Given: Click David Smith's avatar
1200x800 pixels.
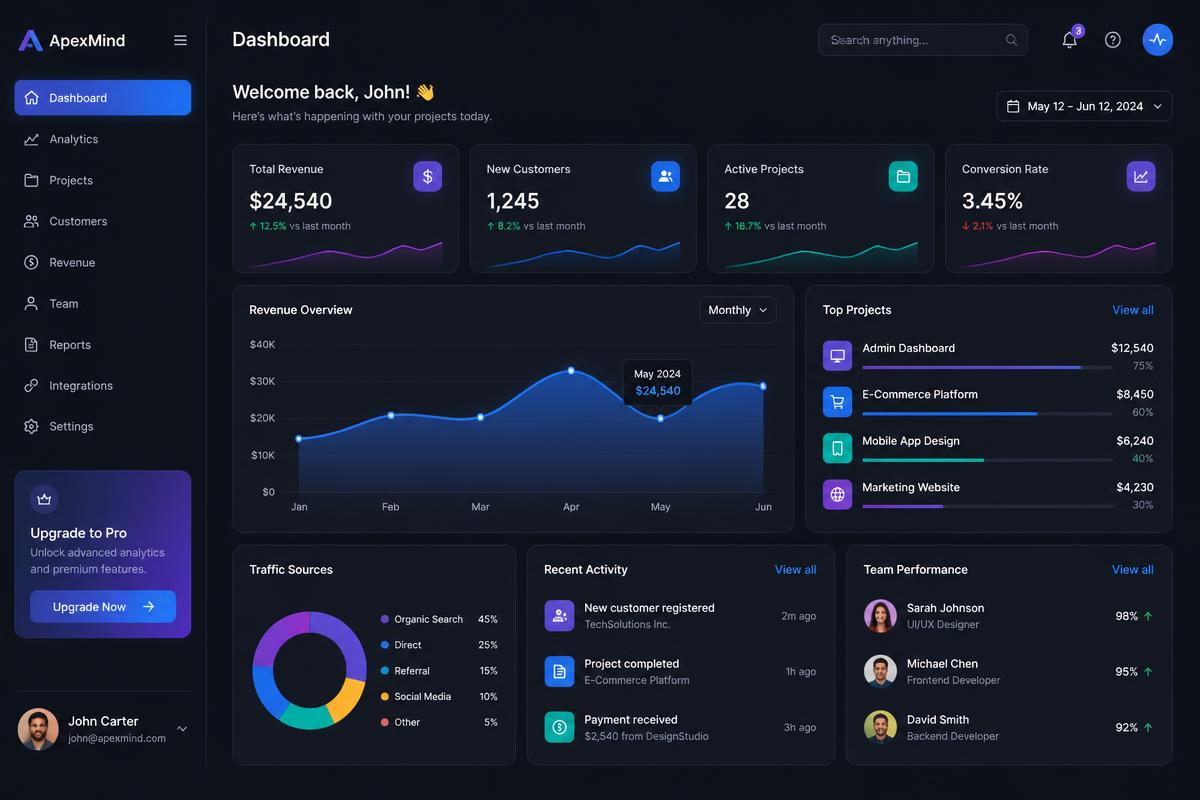Looking at the screenshot, I should 880,727.
